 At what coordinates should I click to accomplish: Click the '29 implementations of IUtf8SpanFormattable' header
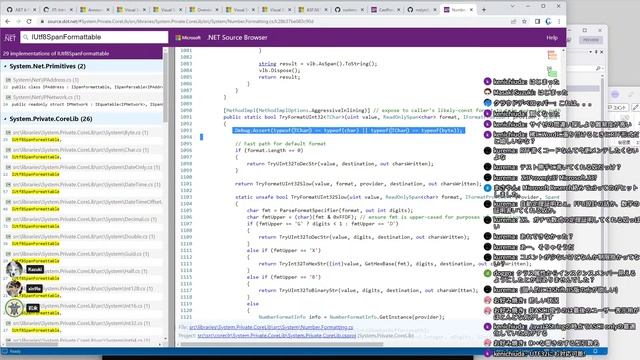(56, 53)
